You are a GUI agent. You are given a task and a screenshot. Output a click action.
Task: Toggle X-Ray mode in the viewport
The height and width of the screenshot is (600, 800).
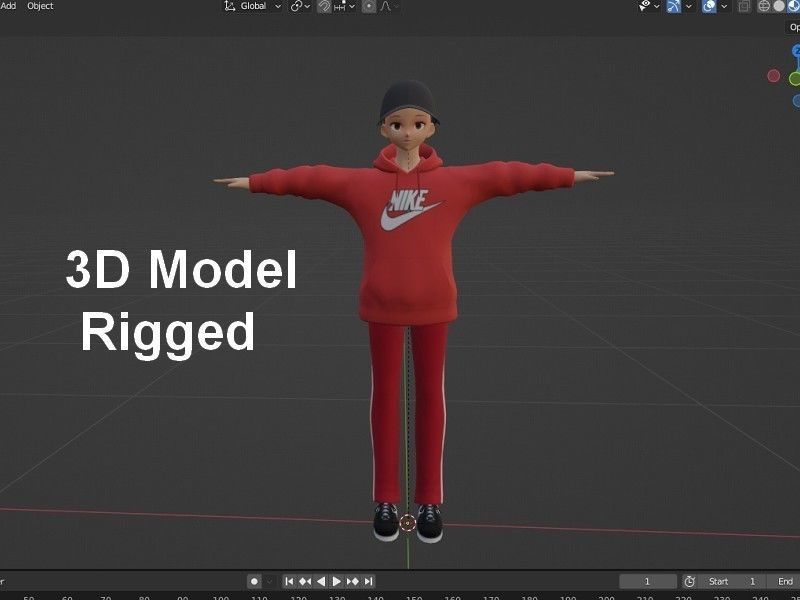(744, 7)
